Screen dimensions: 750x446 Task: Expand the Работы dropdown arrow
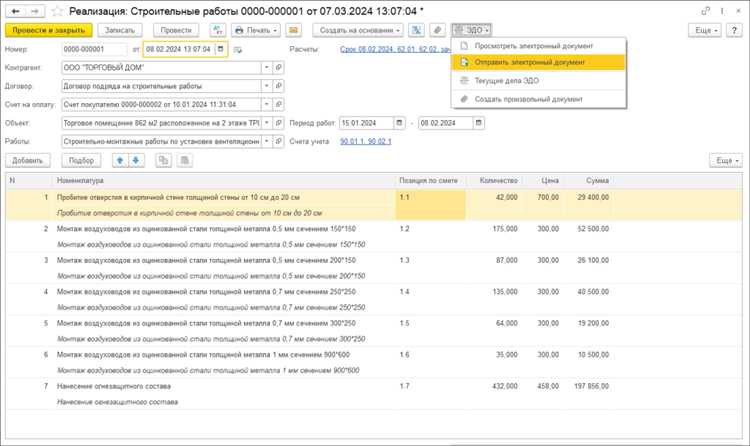pyautogui.click(x=267, y=142)
